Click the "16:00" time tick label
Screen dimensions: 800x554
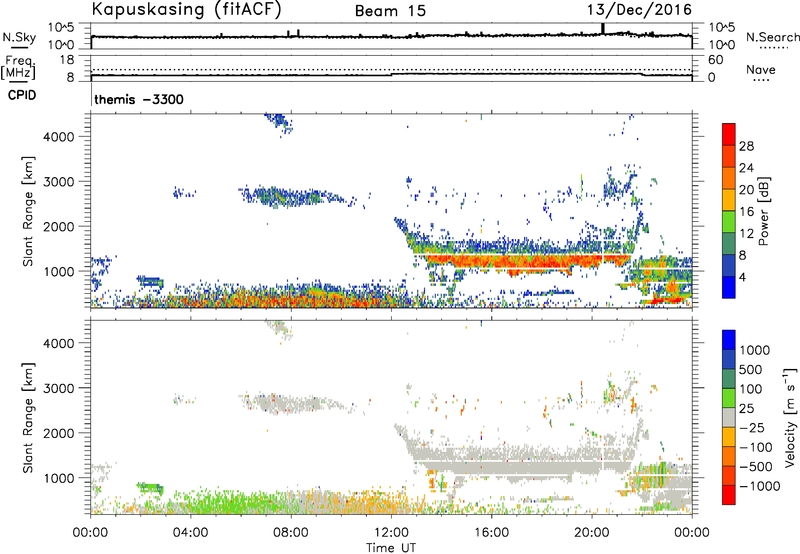click(491, 533)
